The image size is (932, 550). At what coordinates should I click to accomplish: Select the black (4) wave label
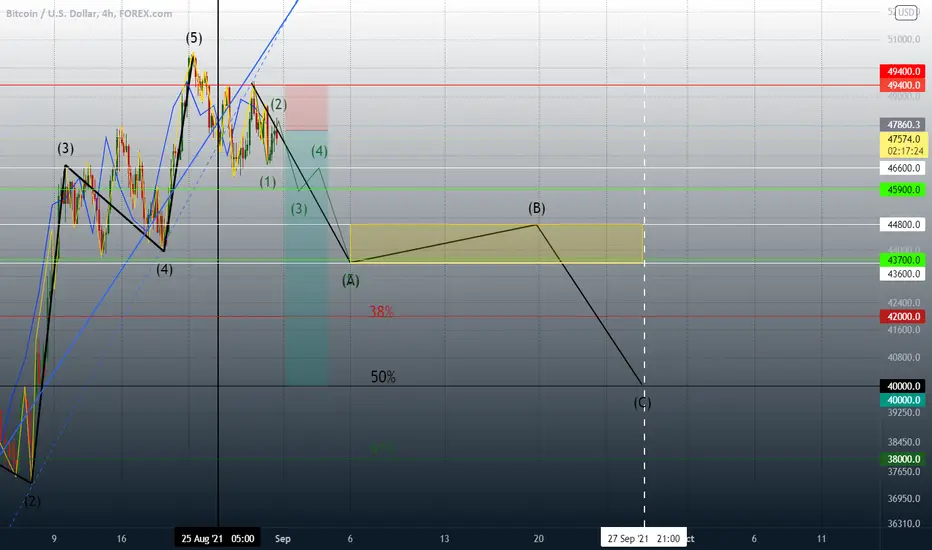tap(165, 270)
